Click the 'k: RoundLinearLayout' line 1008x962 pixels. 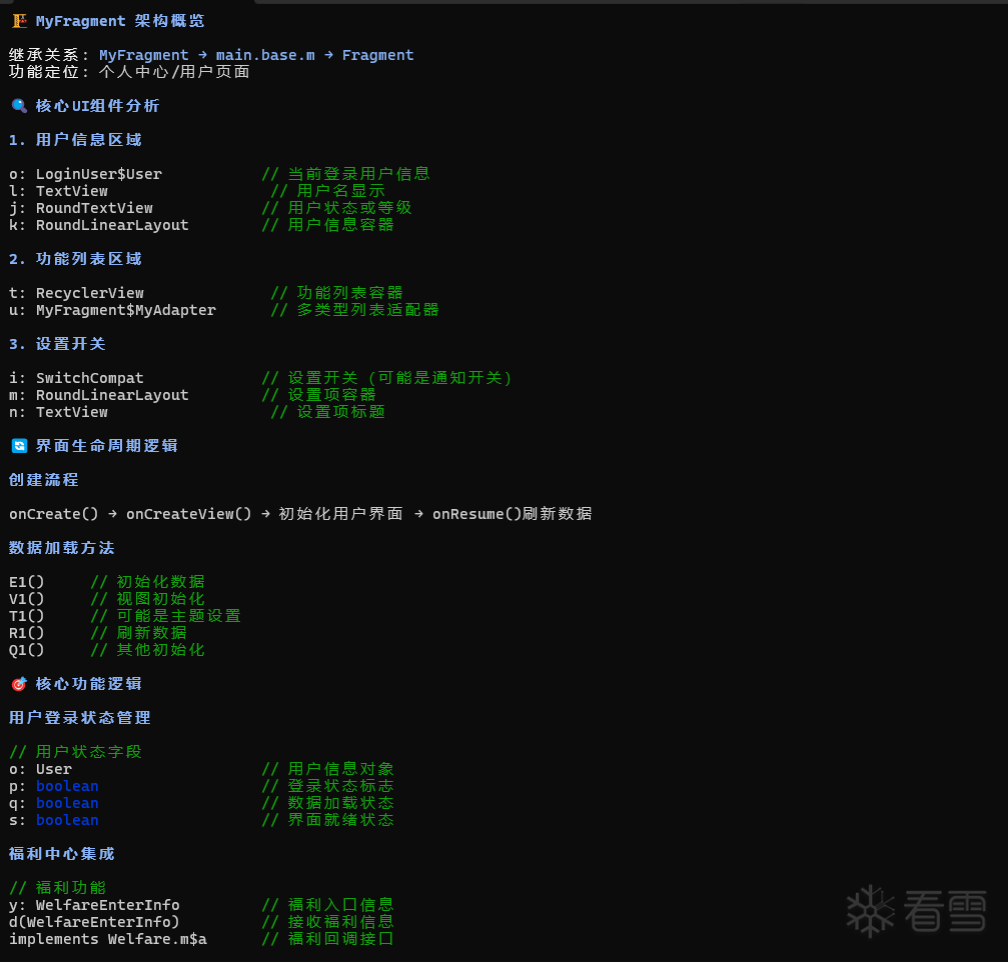99,225
